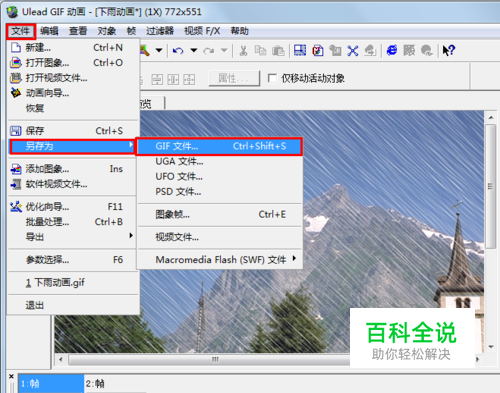Choose 软件视频文件... menu entry
The height and width of the screenshot is (393, 500).
click(73, 184)
